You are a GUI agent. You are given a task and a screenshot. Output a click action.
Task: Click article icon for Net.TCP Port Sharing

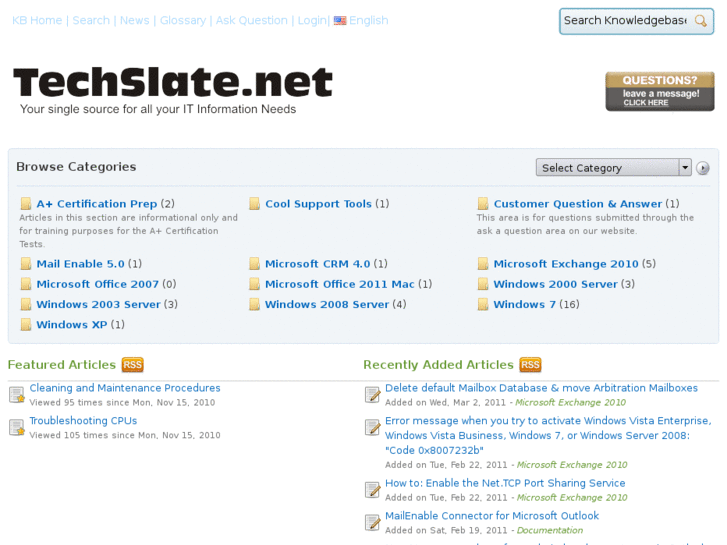click(372, 490)
